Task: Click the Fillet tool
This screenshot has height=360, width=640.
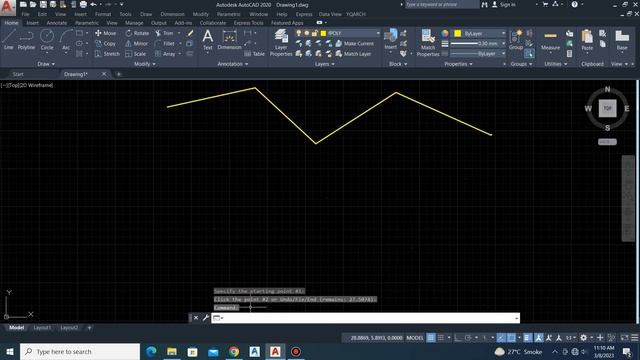Action: pos(165,43)
